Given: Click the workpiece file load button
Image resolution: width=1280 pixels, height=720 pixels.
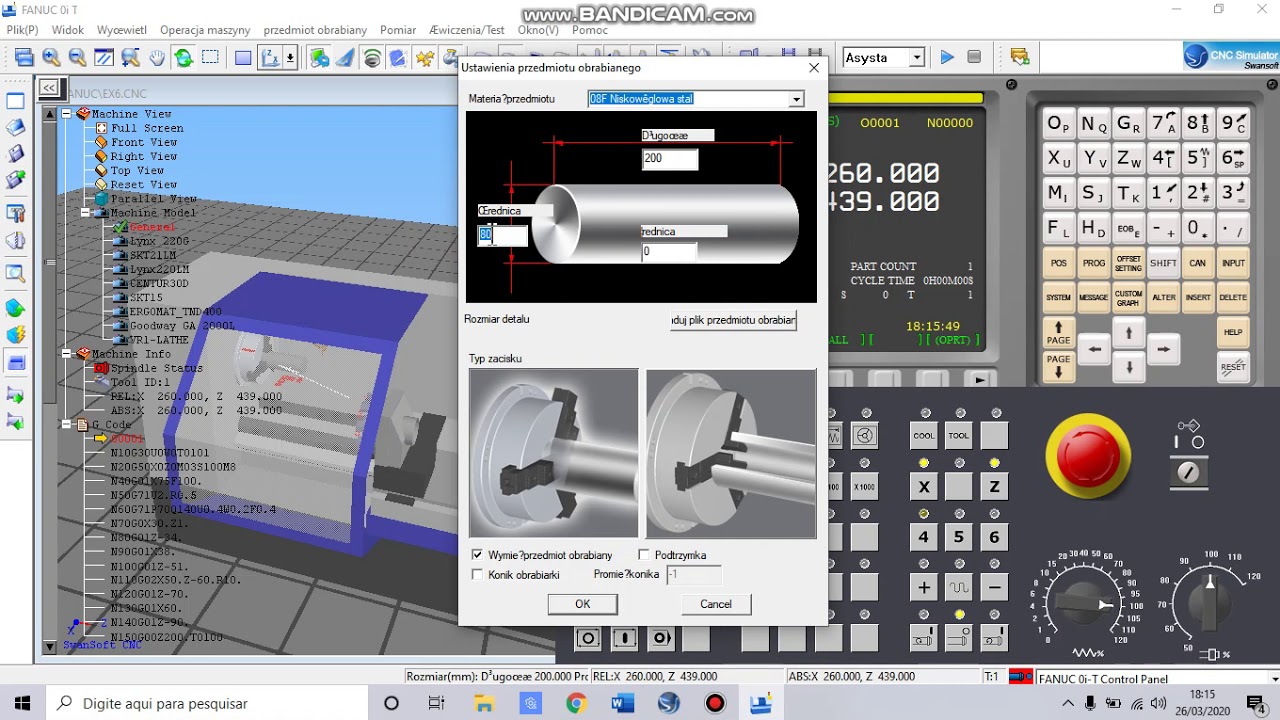Looking at the screenshot, I should [733, 320].
